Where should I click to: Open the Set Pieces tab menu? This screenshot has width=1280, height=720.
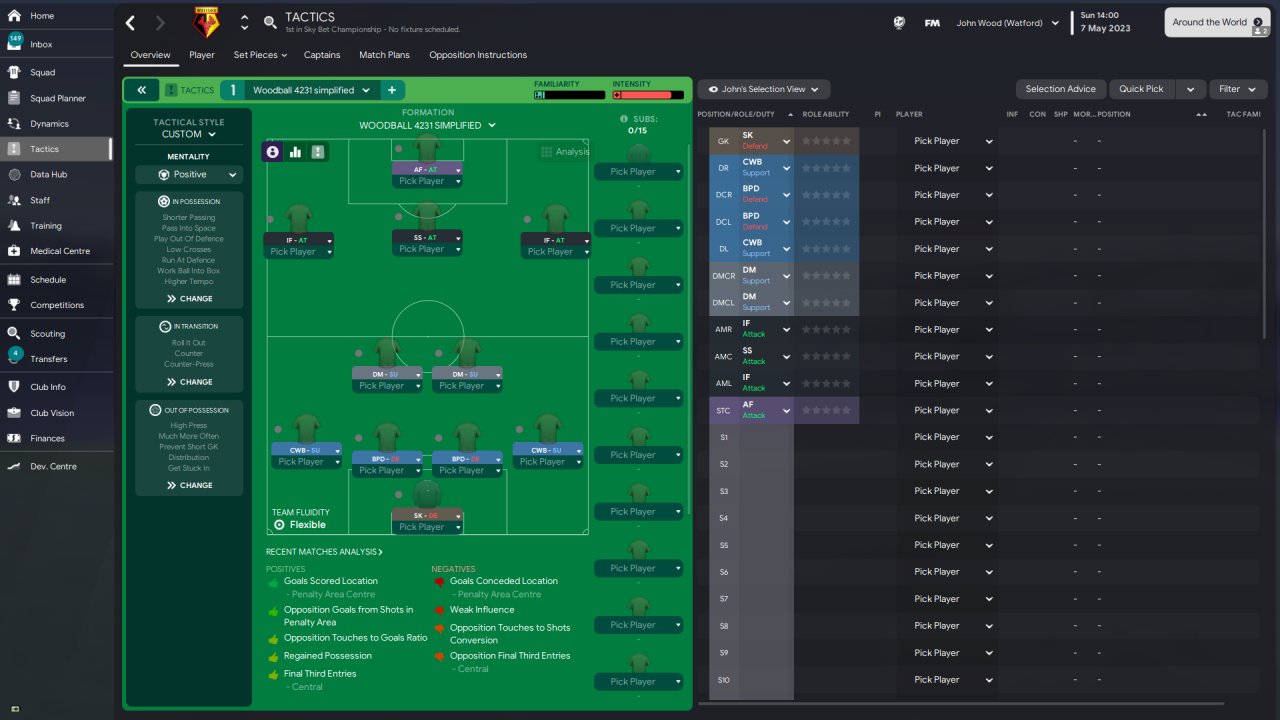click(260, 55)
